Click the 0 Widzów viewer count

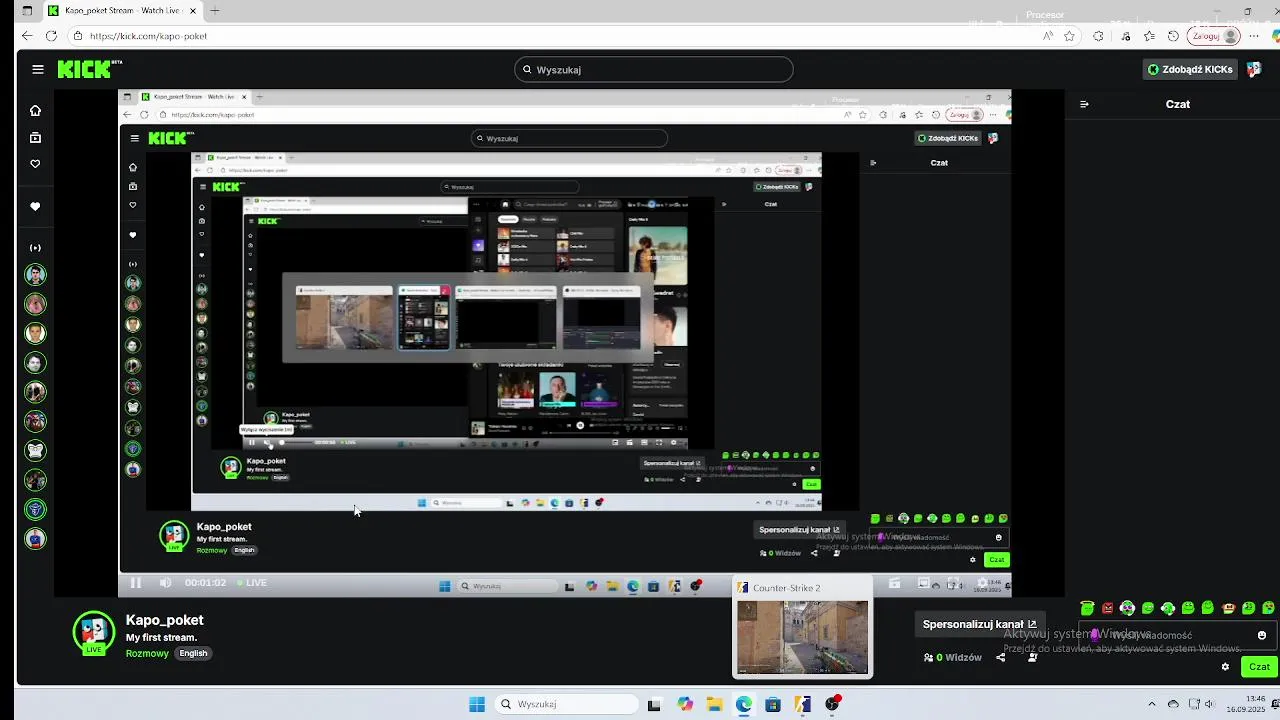pyautogui.click(x=952, y=657)
